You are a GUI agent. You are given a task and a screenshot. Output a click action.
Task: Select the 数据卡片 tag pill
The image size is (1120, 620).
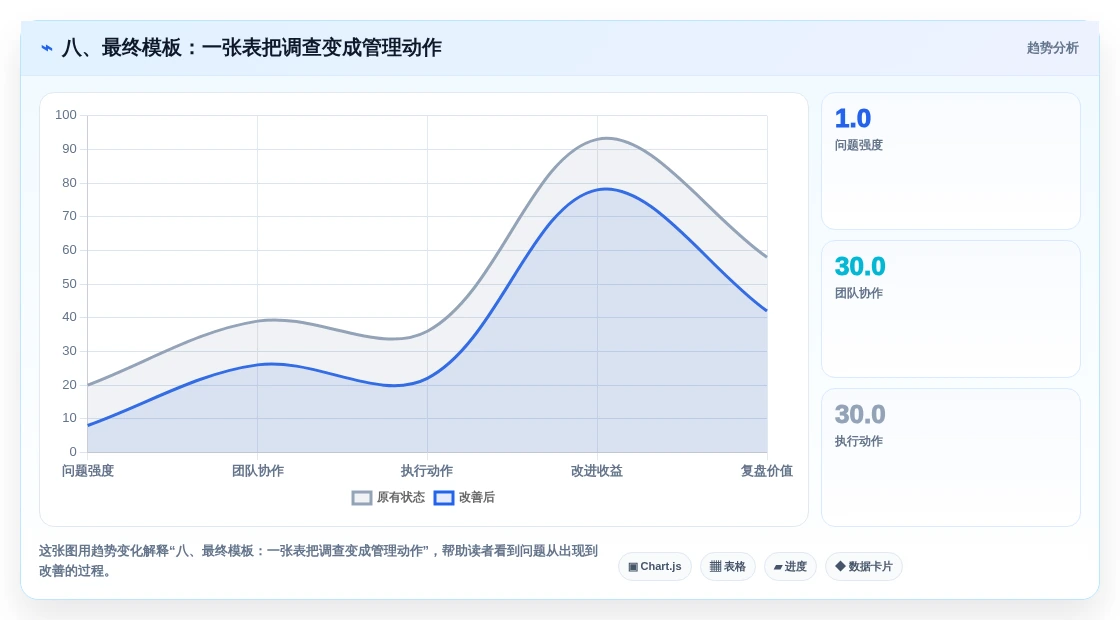pyautogui.click(x=864, y=566)
